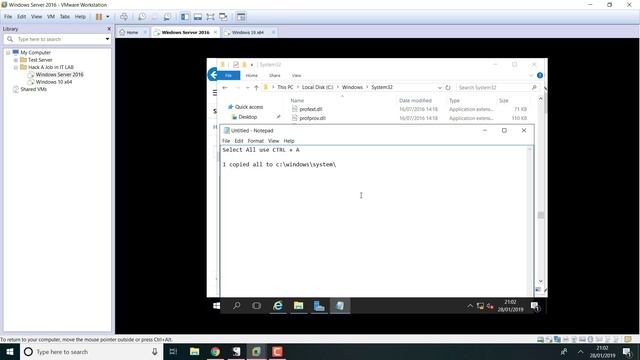This screenshot has width=640, height=360.
Task: Collapse the My Computer tree node
Action: (8, 53)
